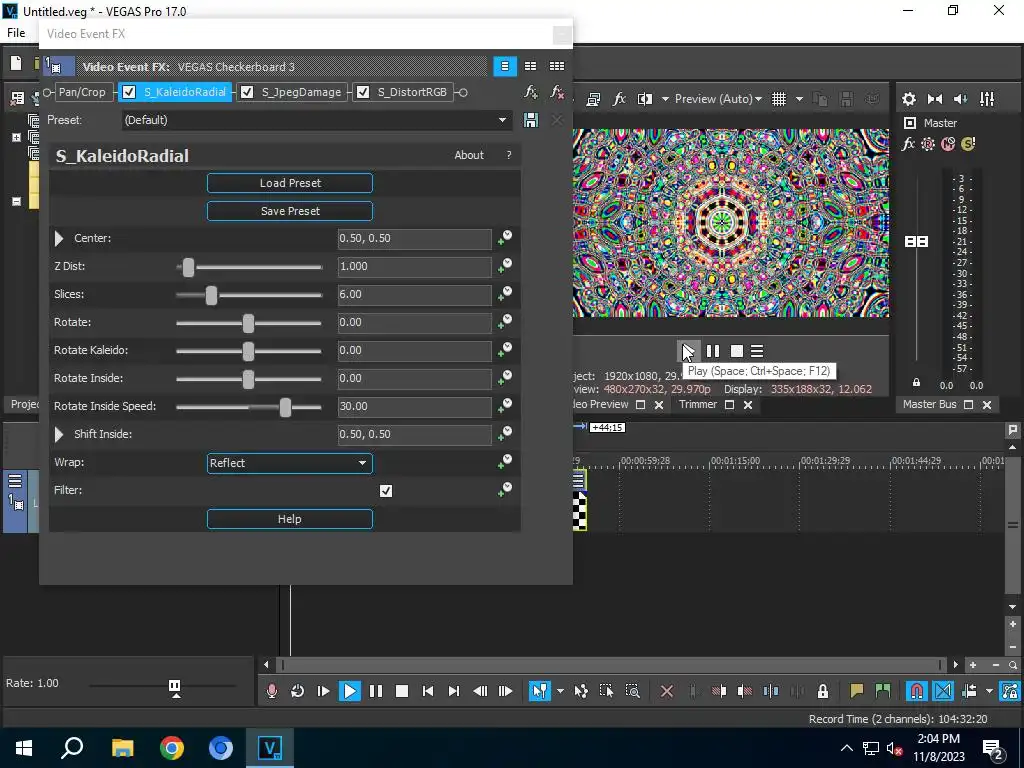Go to start of project

coord(428,691)
